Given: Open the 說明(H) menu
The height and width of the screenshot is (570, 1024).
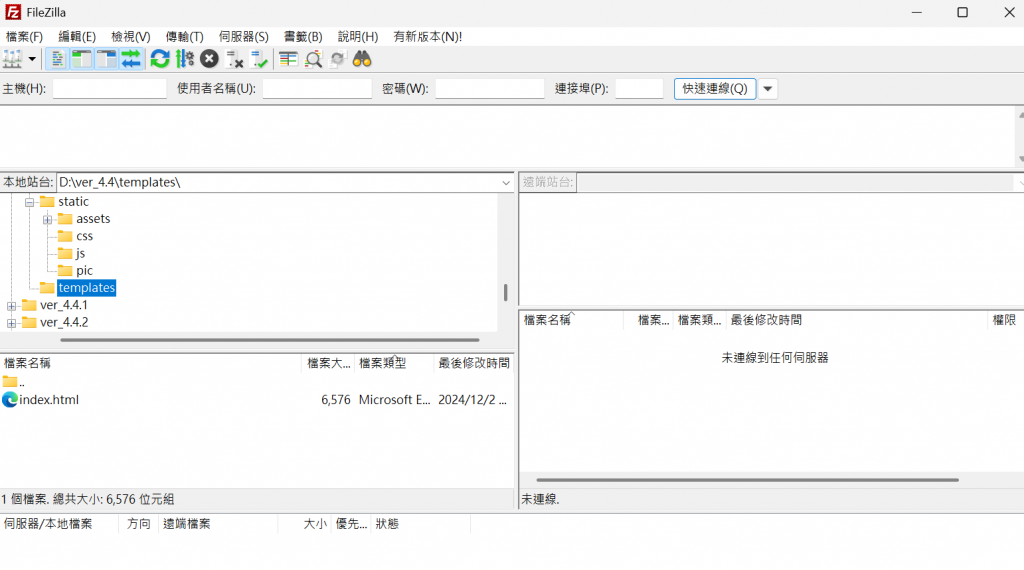Looking at the screenshot, I should [x=358, y=37].
